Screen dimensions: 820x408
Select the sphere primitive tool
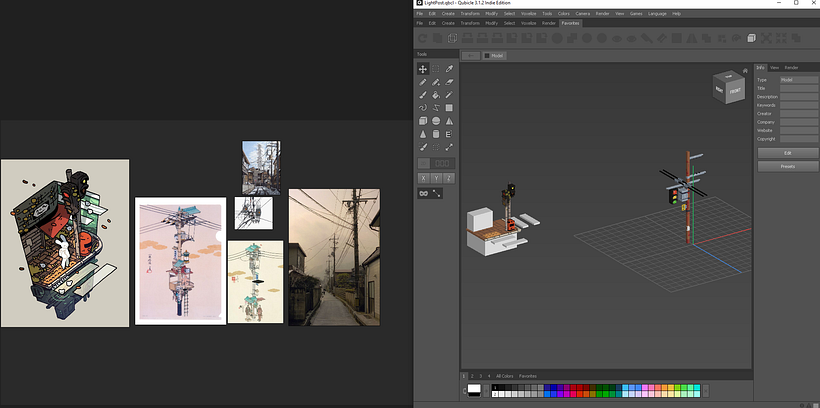click(436, 121)
